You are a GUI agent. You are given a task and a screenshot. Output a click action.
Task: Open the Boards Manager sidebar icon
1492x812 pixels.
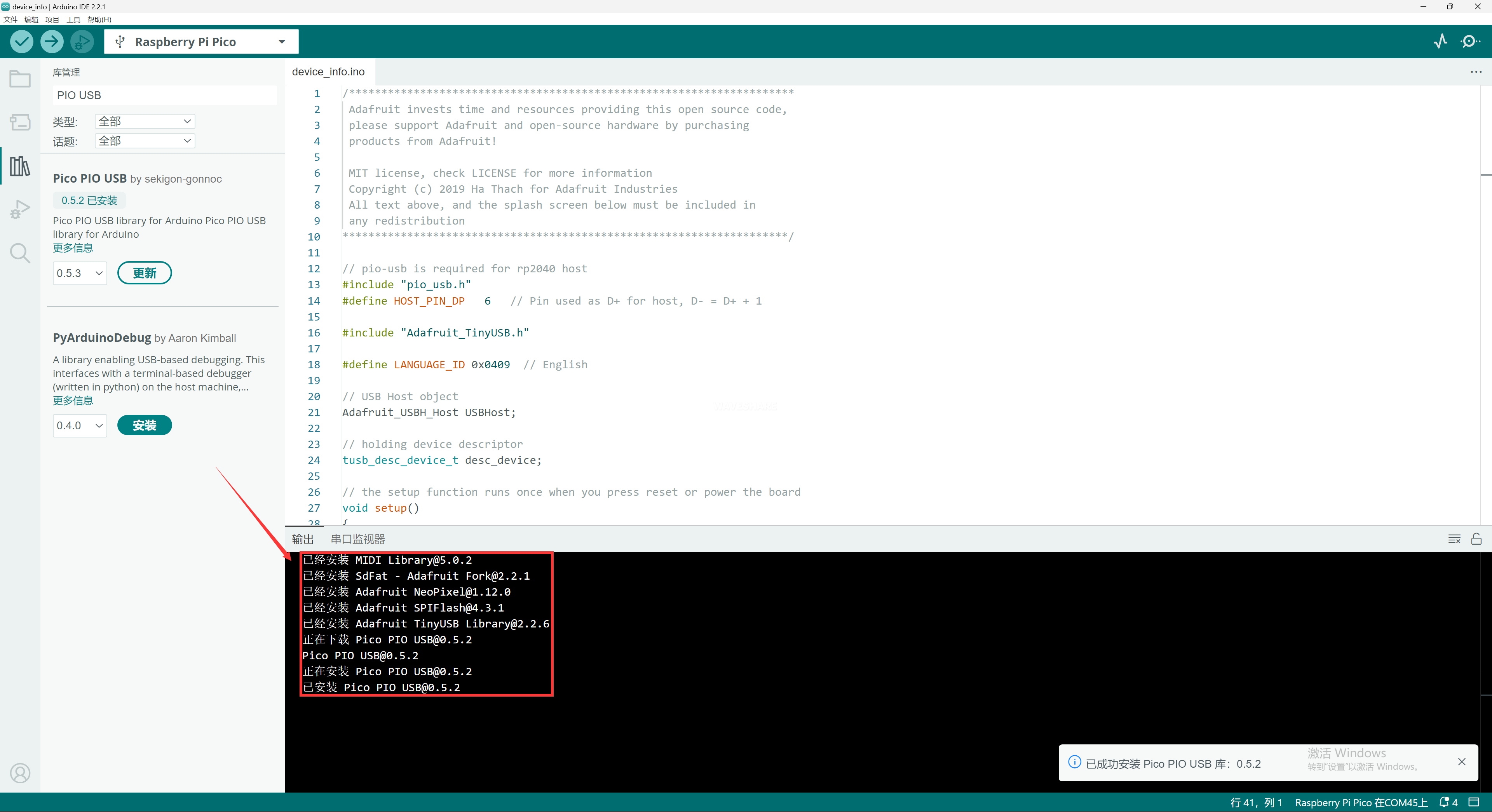point(20,122)
